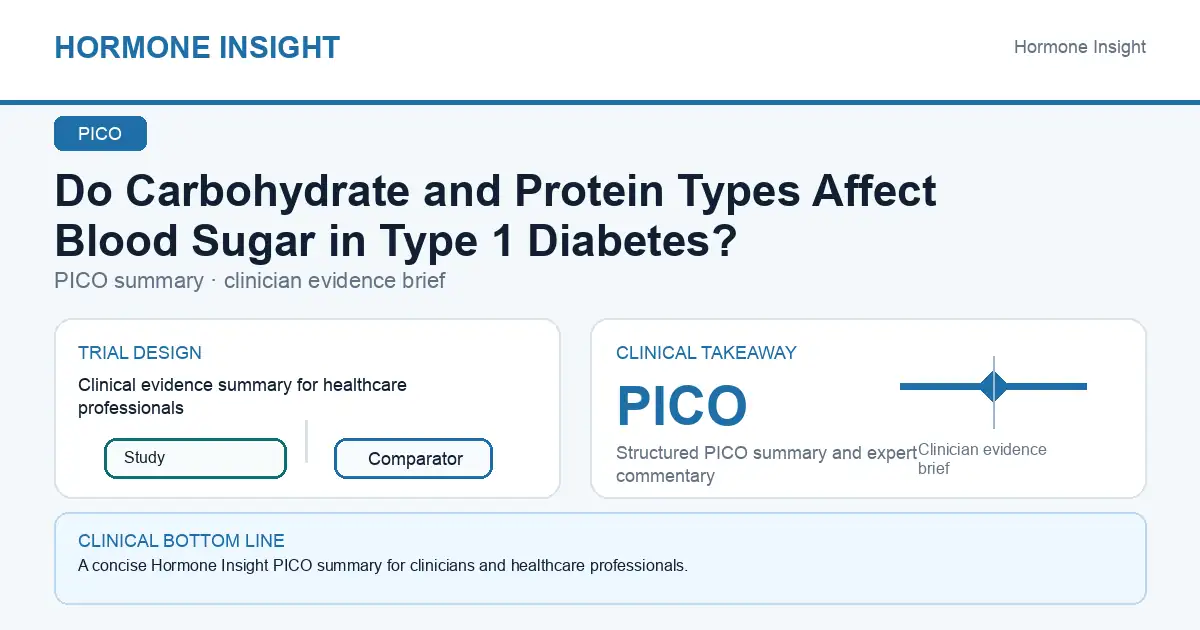This screenshot has height=630, width=1200.
Task: Click the vertical divider between Study and Comparator
Action: [306, 441]
